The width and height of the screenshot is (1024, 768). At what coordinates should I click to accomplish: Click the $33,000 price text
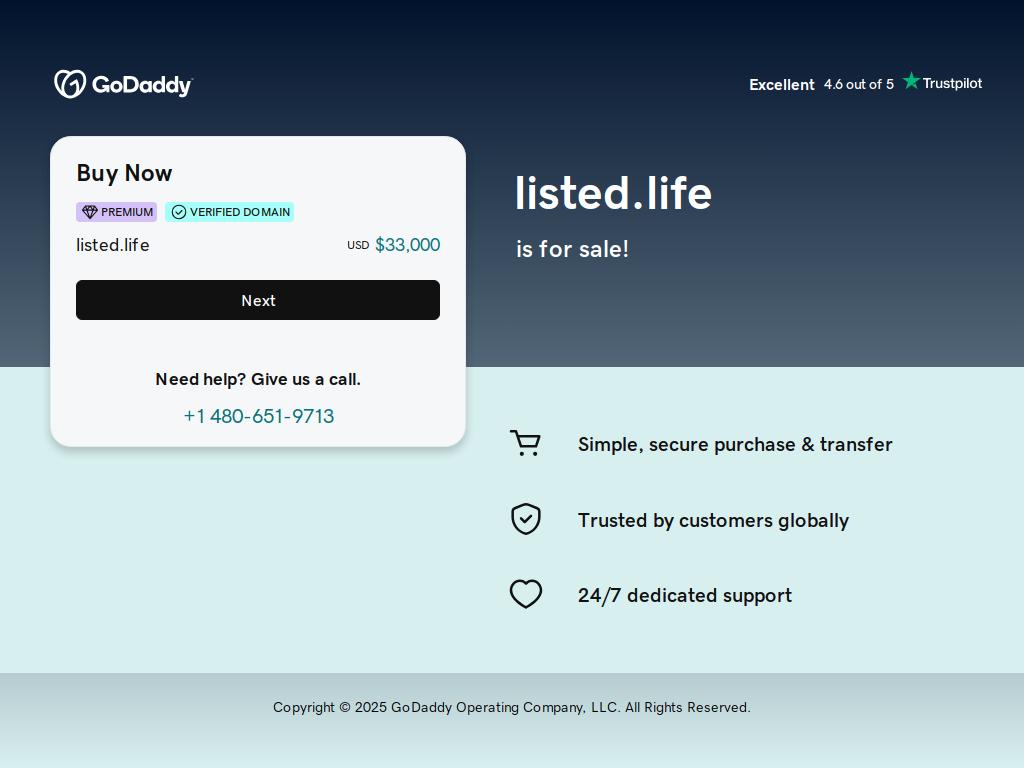click(408, 245)
